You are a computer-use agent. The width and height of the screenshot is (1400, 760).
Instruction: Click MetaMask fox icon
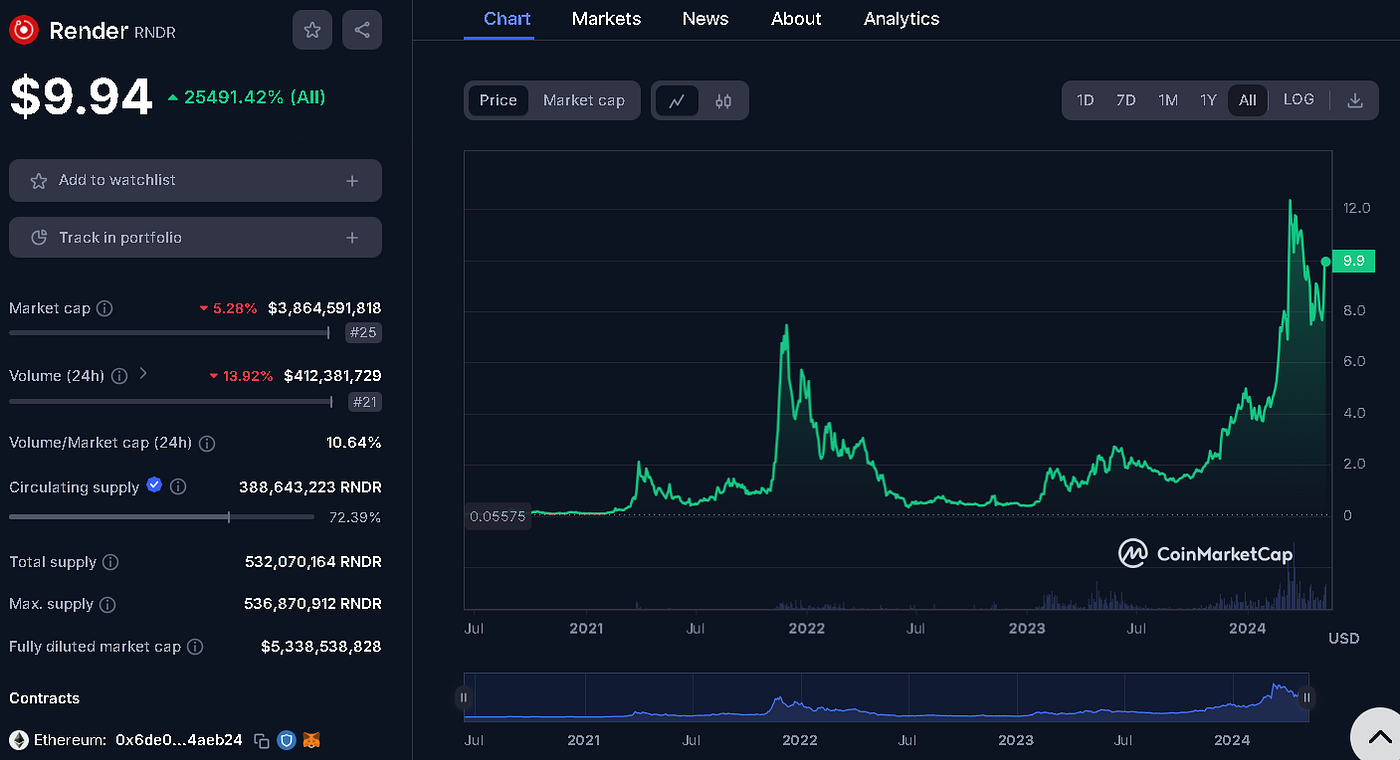pos(313,741)
